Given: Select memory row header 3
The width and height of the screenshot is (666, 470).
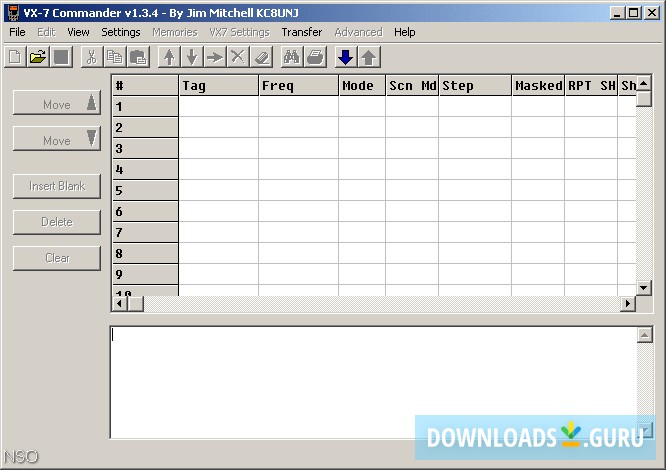Looking at the screenshot, I should click(x=145, y=148).
